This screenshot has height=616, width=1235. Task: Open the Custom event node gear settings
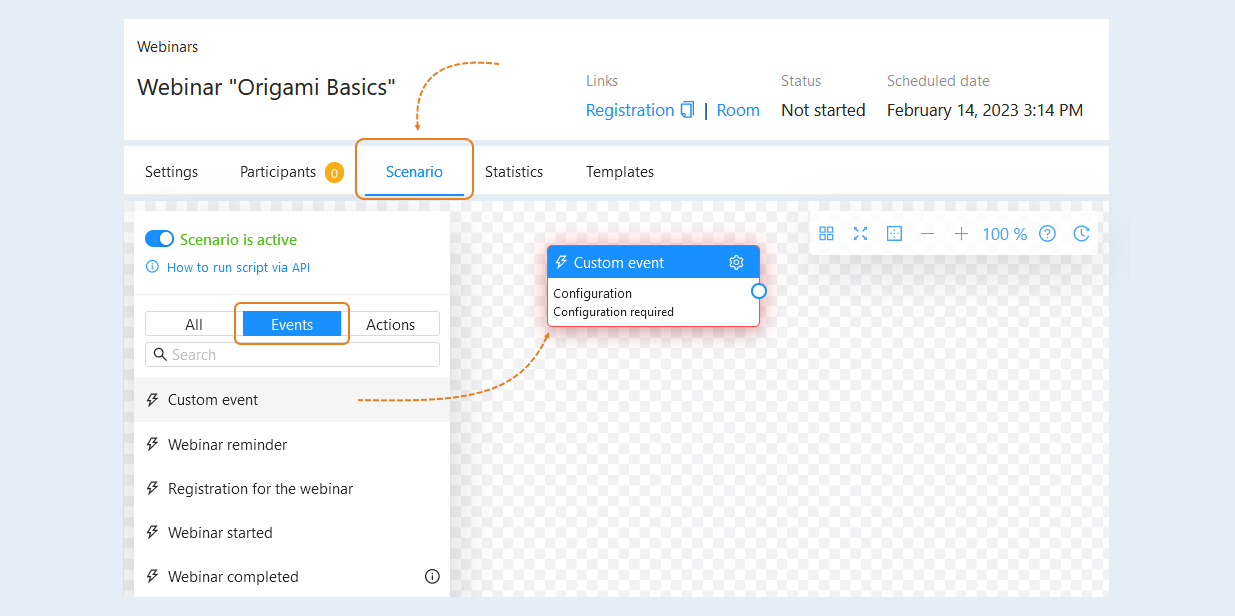pos(736,262)
